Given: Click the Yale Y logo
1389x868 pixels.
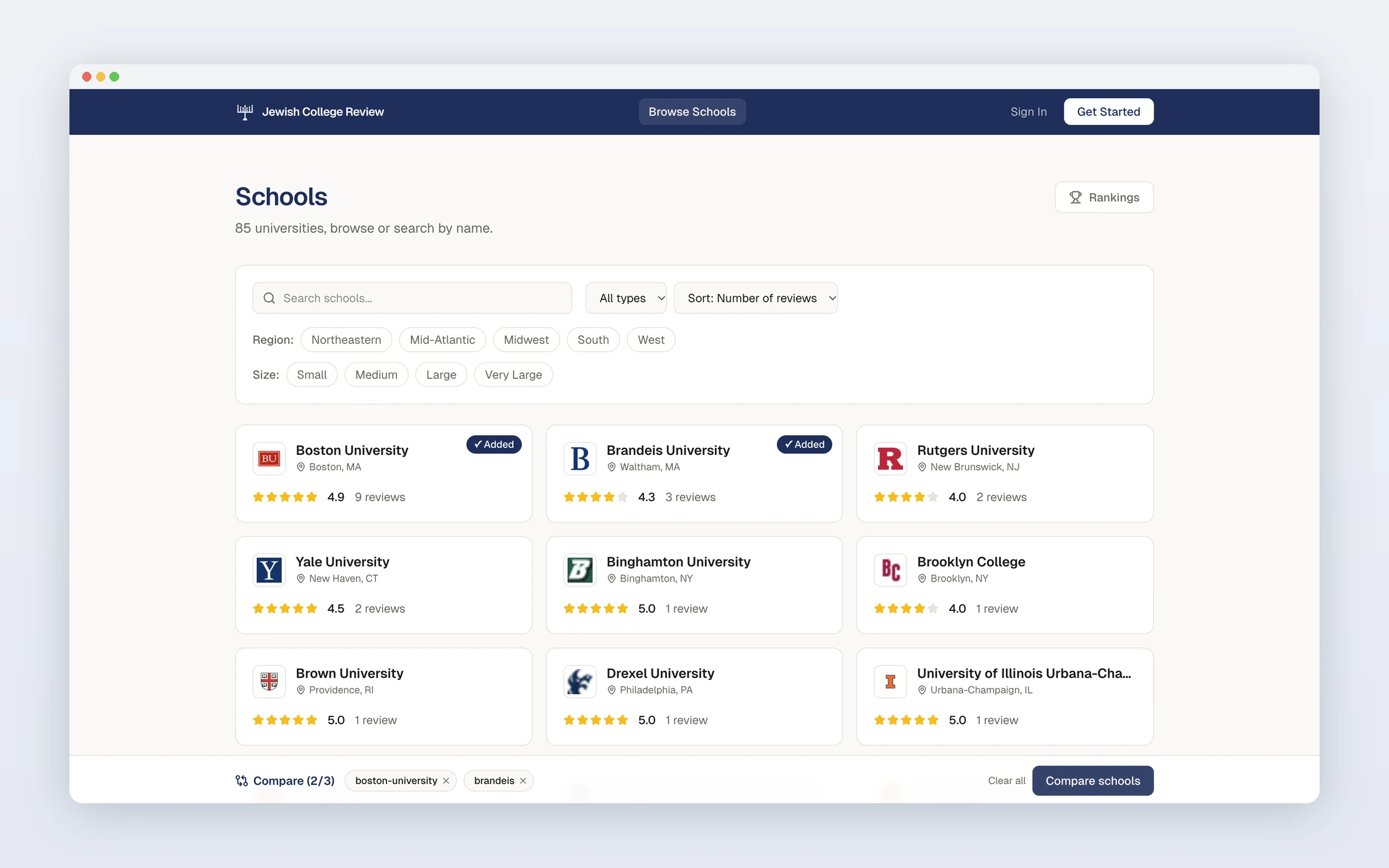Looking at the screenshot, I should (269, 570).
